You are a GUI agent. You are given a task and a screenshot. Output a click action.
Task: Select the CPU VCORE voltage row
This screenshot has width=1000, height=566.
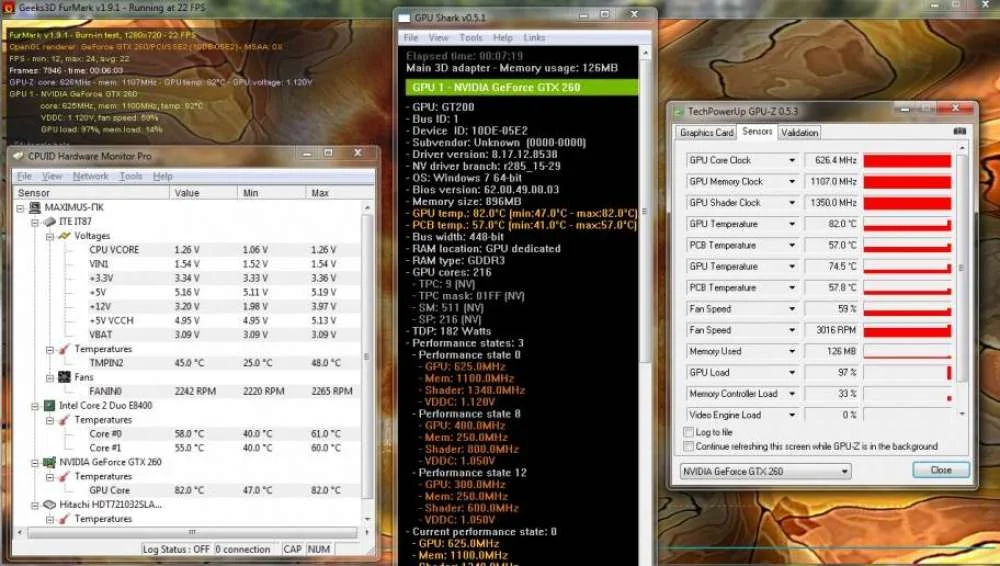click(188, 250)
